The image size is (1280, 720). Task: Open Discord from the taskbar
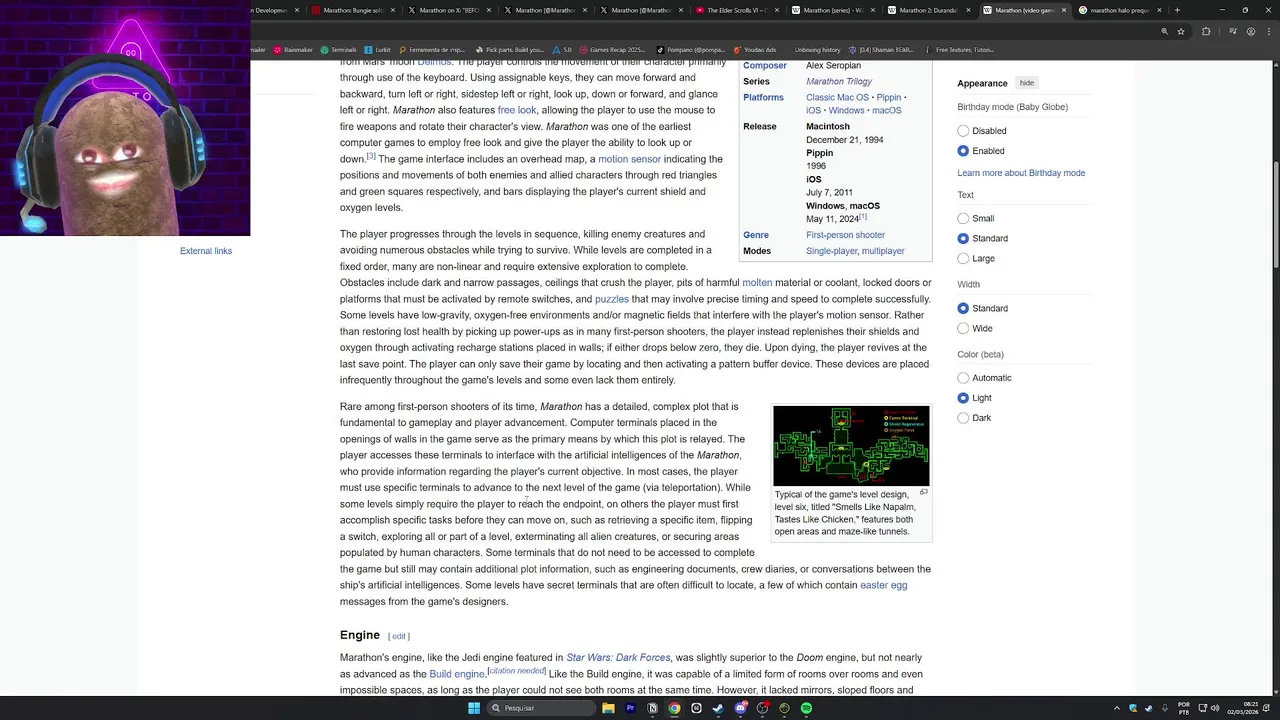[740, 708]
